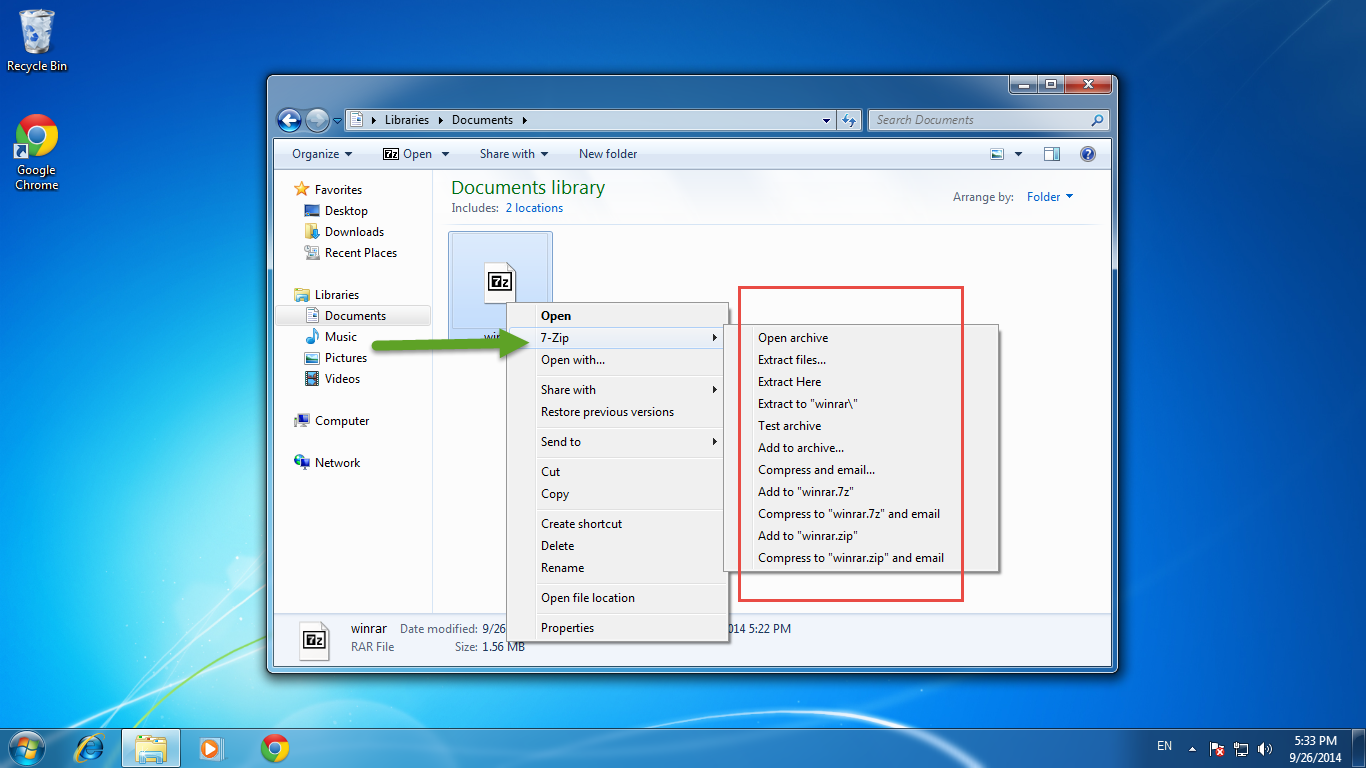Select Pictures library in sidebar

coord(345,358)
